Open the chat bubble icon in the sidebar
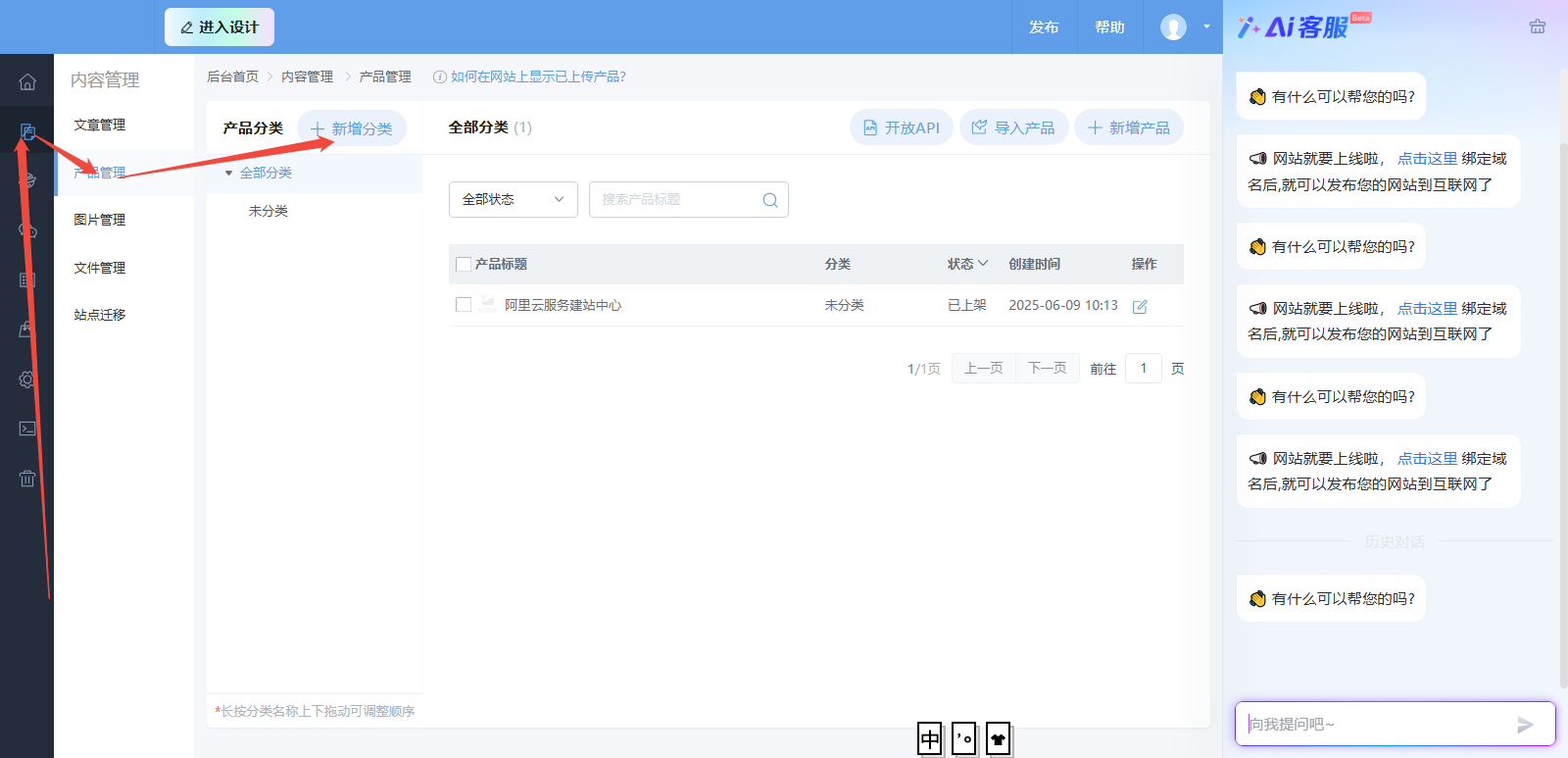Image resolution: width=1568 pixels, height=758 pixels. [27, 230]
